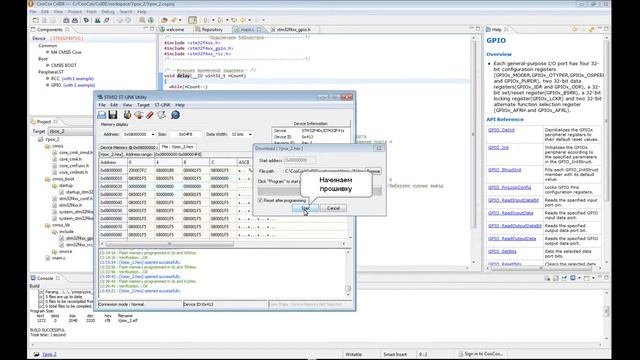The width and height of the screenshot is (640, 360).
Task: Open the GPIO_SetBits API reference link
Action: [x=502, y=251]
